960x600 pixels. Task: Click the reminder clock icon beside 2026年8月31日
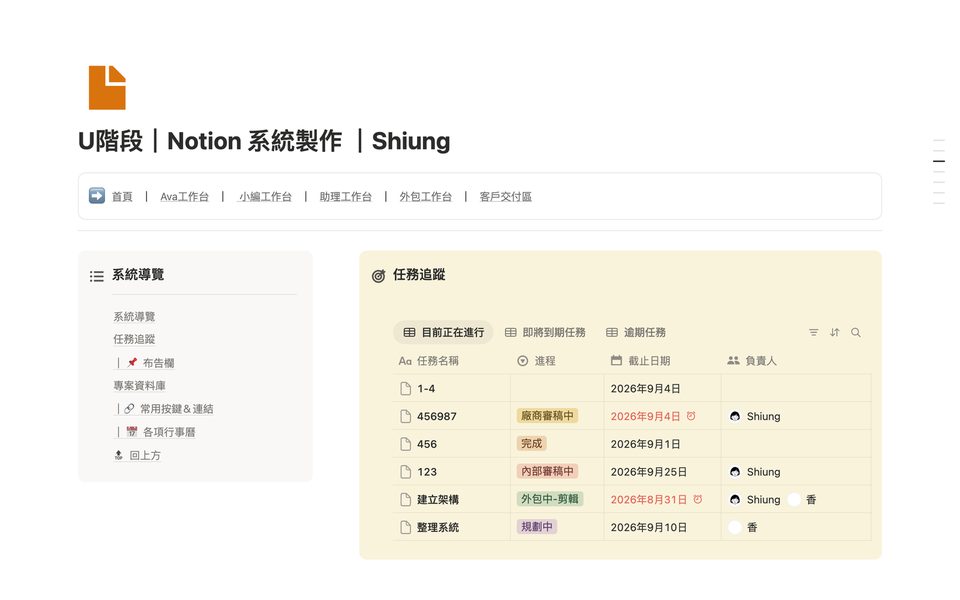pos(697,499)
